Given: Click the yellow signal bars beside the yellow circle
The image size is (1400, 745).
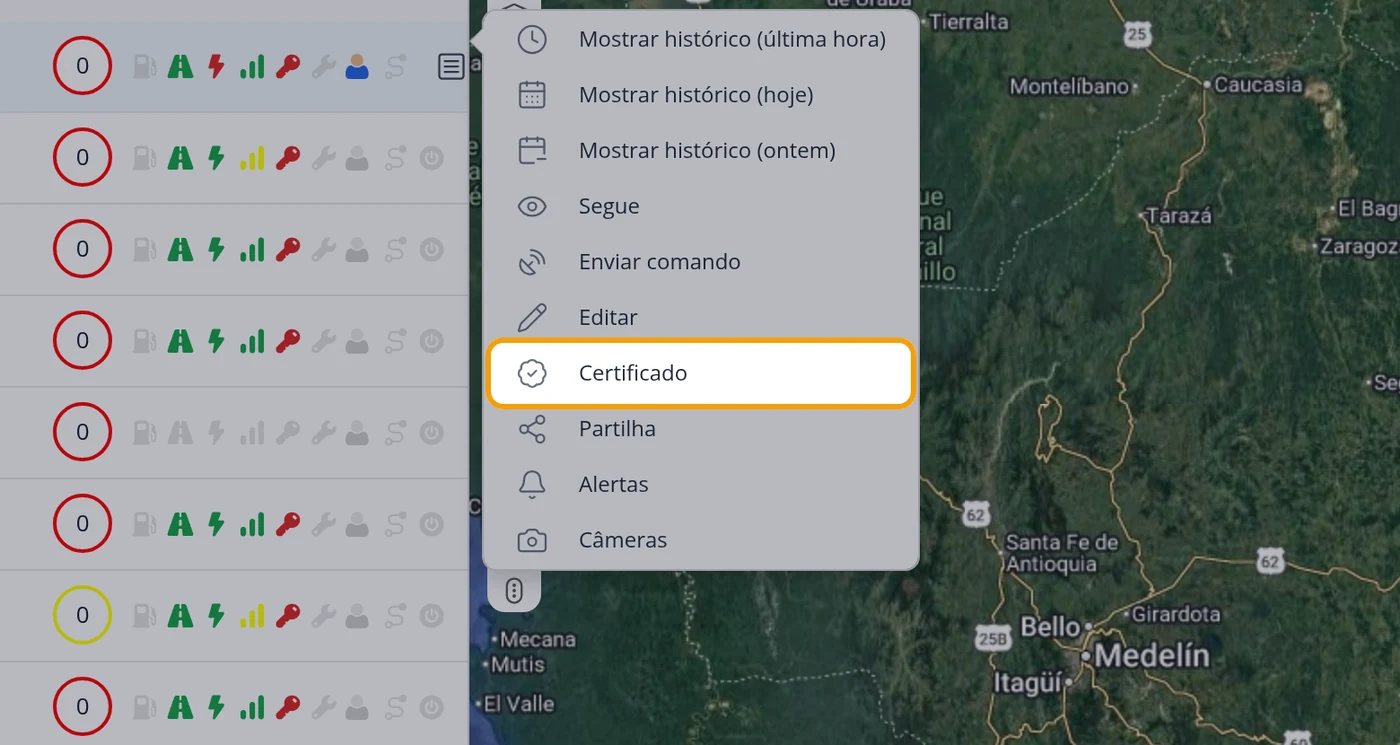Looking at the screenshot, I should pyautogui.click(x=252, y=615).
